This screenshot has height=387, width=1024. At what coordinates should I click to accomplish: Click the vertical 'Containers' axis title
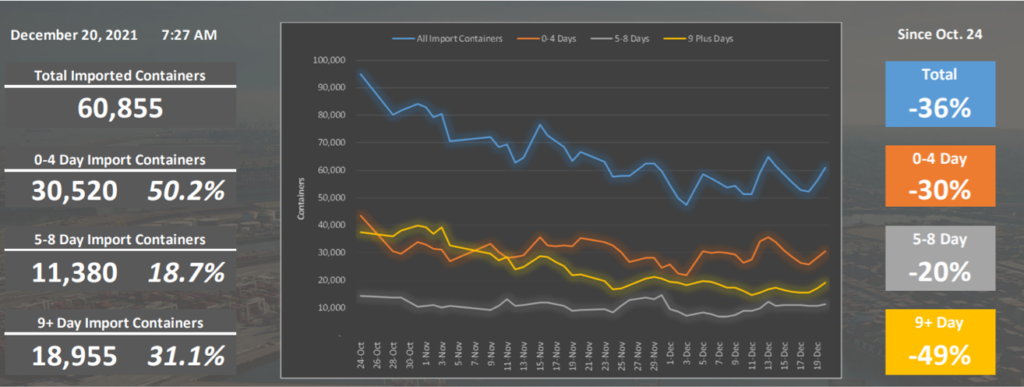coord(302,198)
